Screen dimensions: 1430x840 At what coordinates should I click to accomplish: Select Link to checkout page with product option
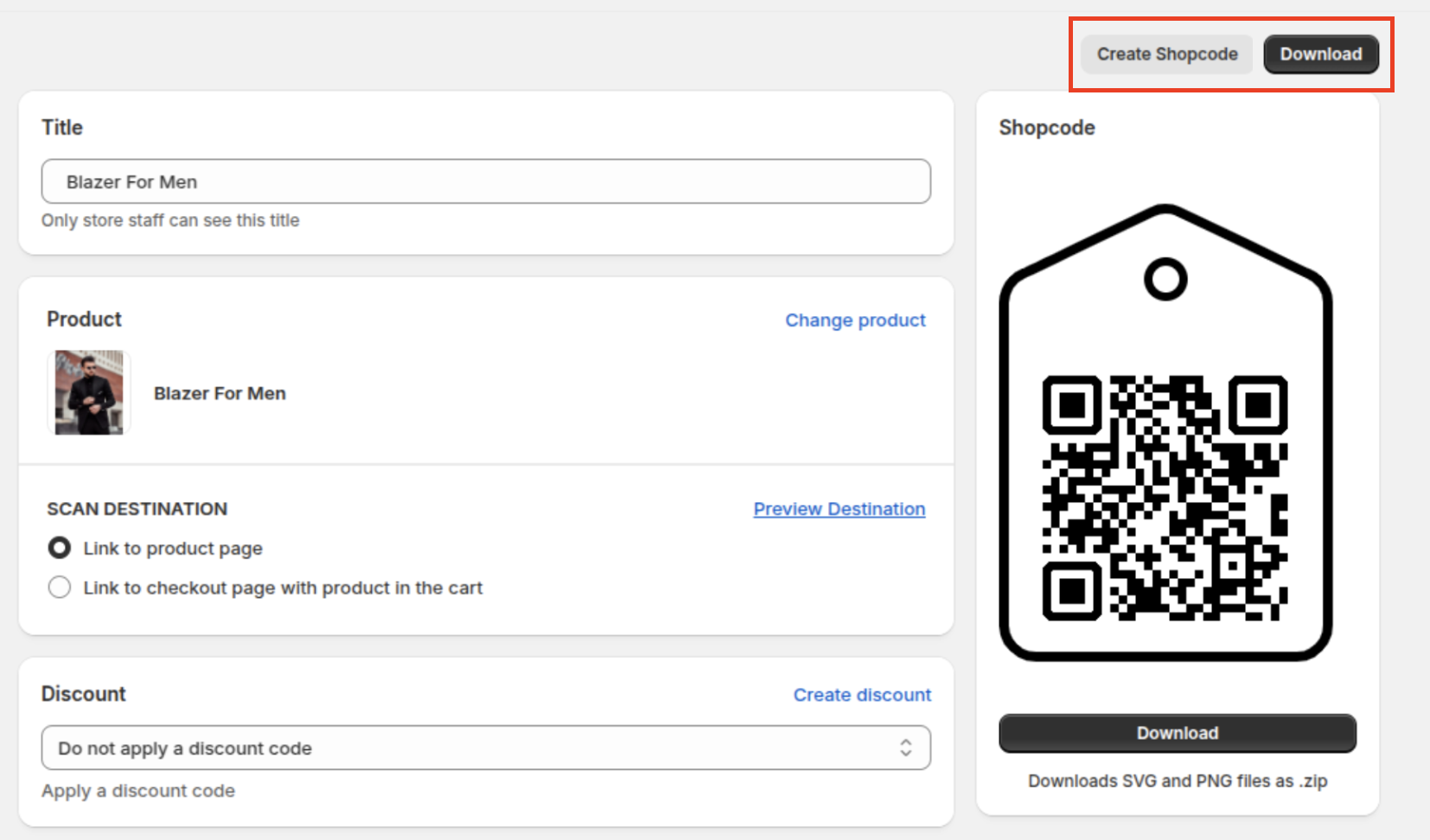point(60,588)
